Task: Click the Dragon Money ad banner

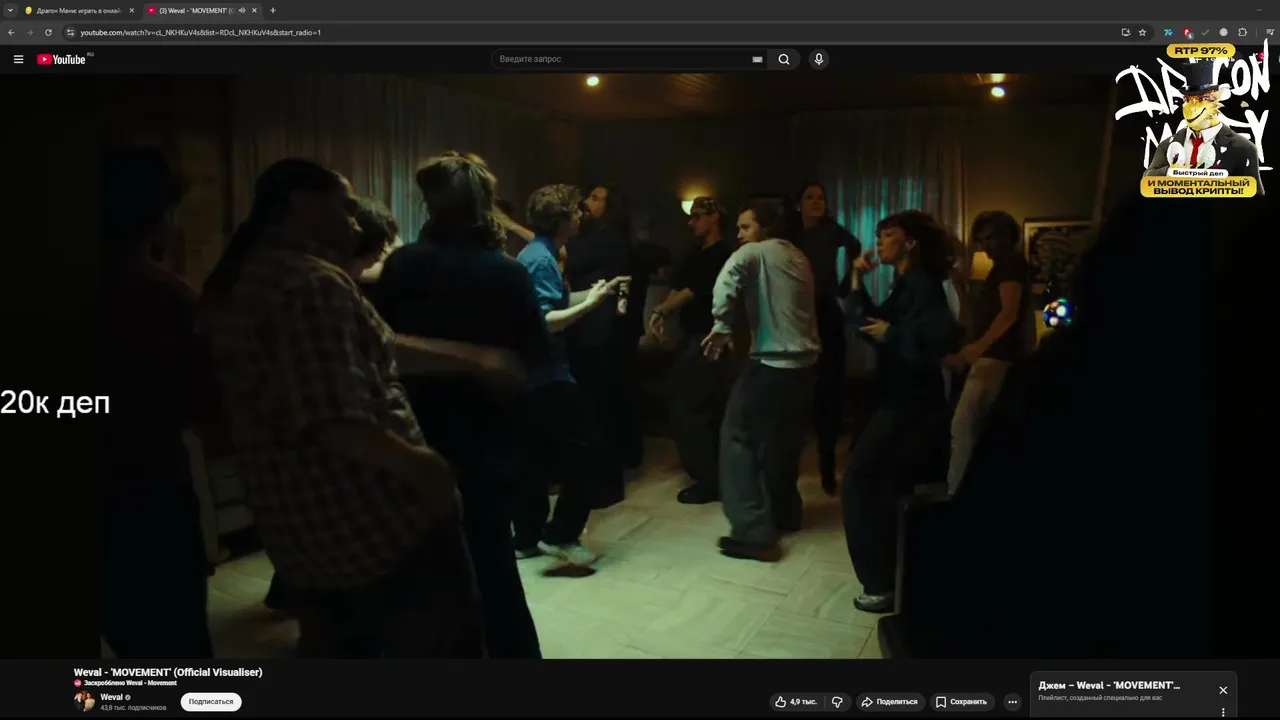Action: (1194, 120)
